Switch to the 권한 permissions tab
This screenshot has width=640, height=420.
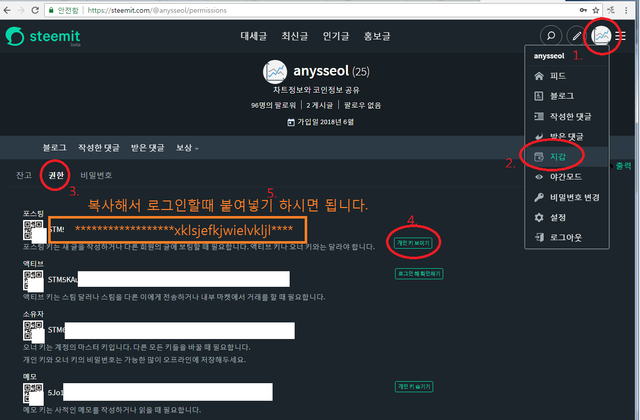[56, 175]
